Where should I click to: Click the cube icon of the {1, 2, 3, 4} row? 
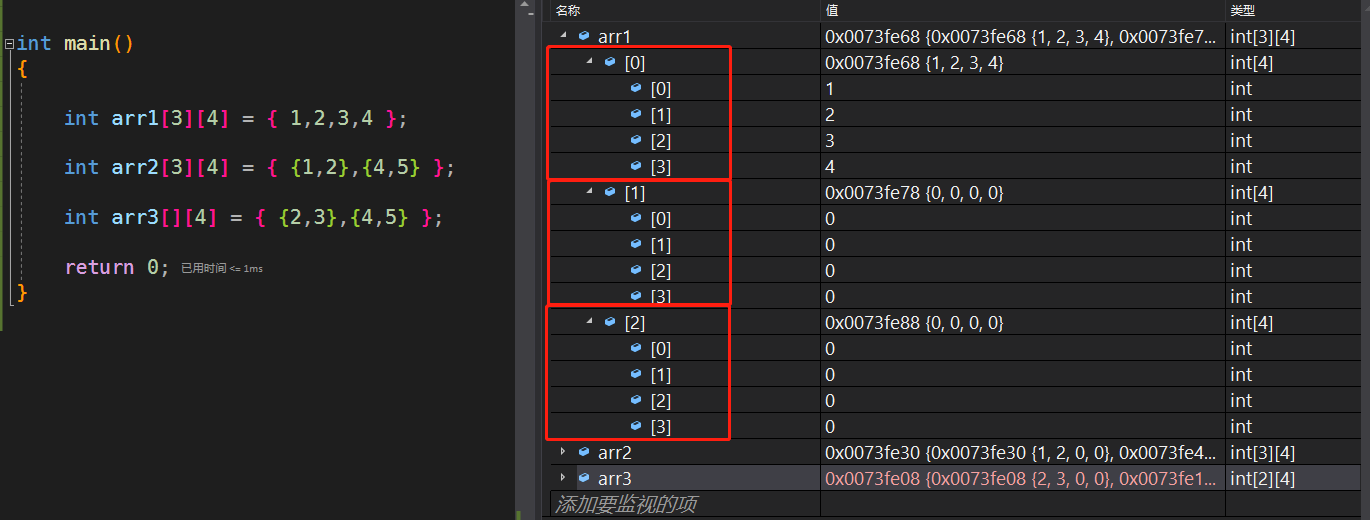point(610,62)
